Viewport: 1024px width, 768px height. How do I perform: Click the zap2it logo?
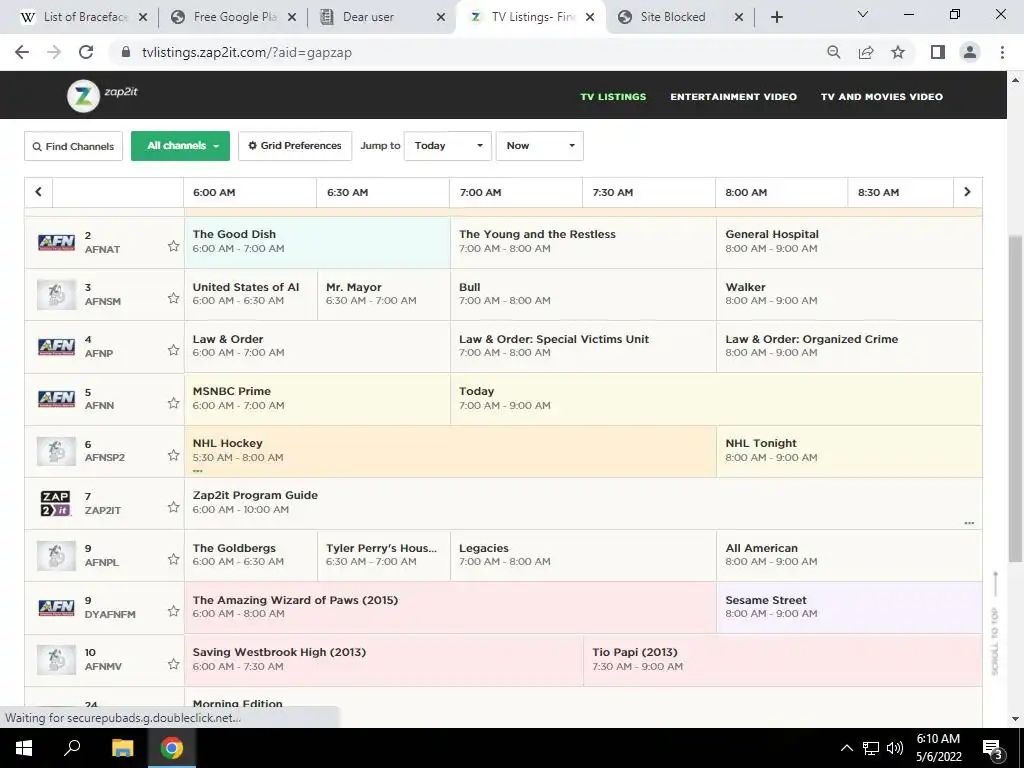103,95
